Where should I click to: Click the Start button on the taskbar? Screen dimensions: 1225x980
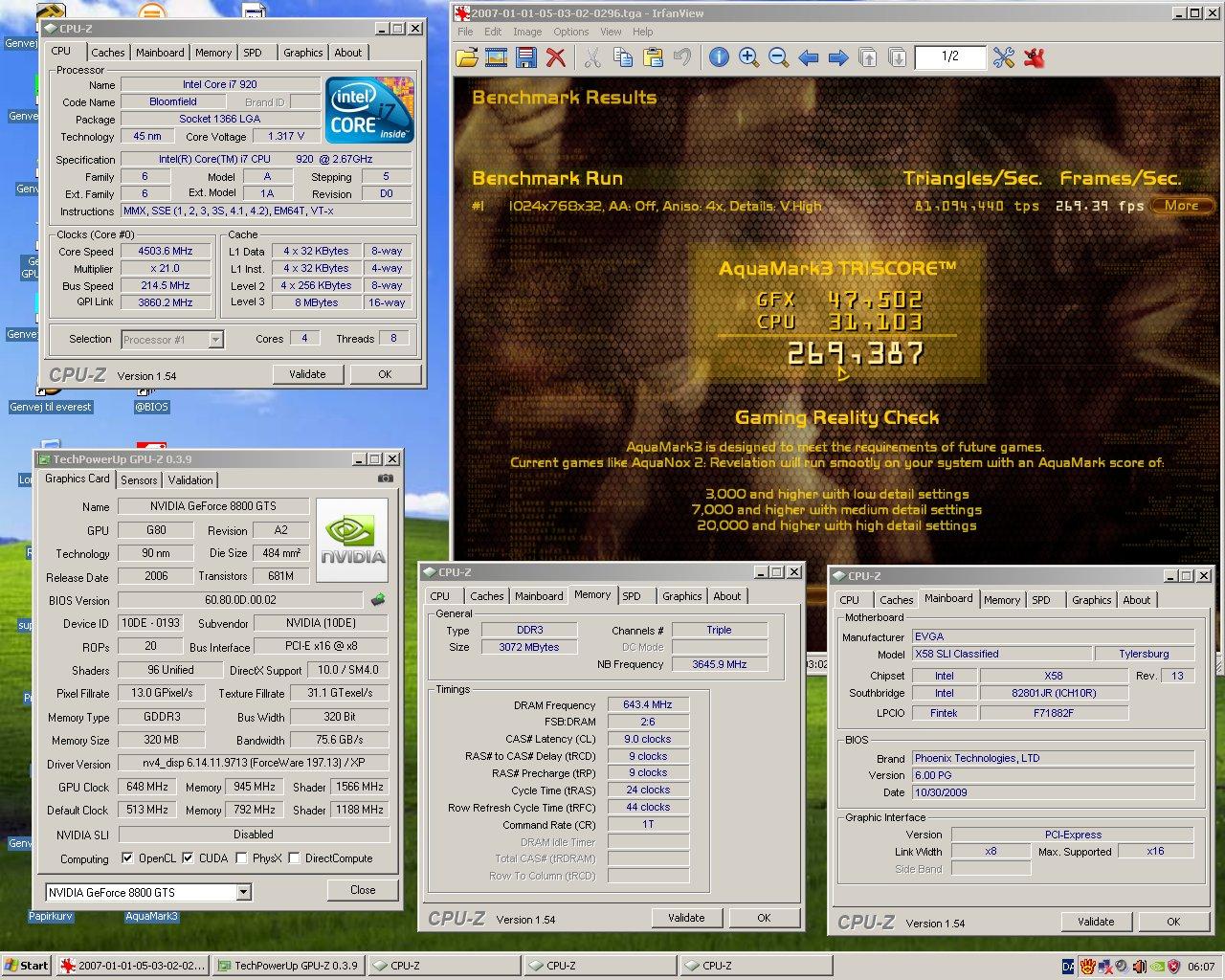coord(27,966)
